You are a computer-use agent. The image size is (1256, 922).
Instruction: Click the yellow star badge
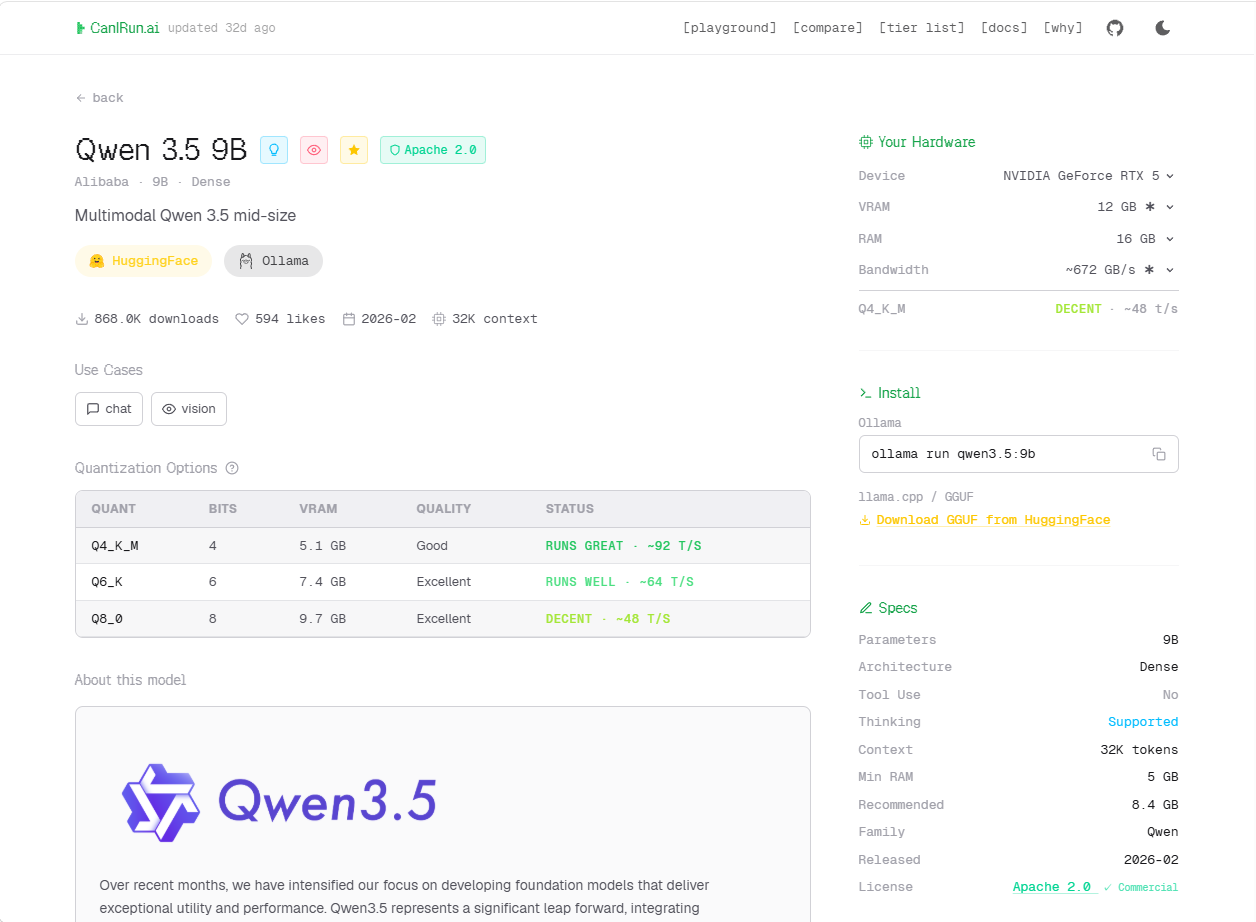coord(354,150)
